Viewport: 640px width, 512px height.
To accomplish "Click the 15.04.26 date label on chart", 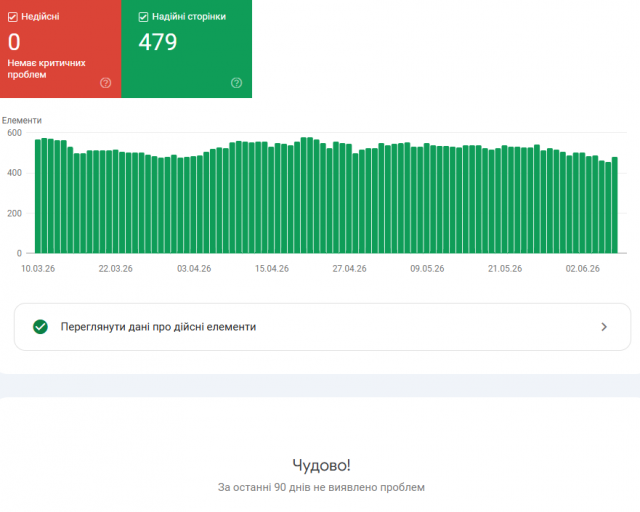I will pyautogui.click(x=272, y=269).
